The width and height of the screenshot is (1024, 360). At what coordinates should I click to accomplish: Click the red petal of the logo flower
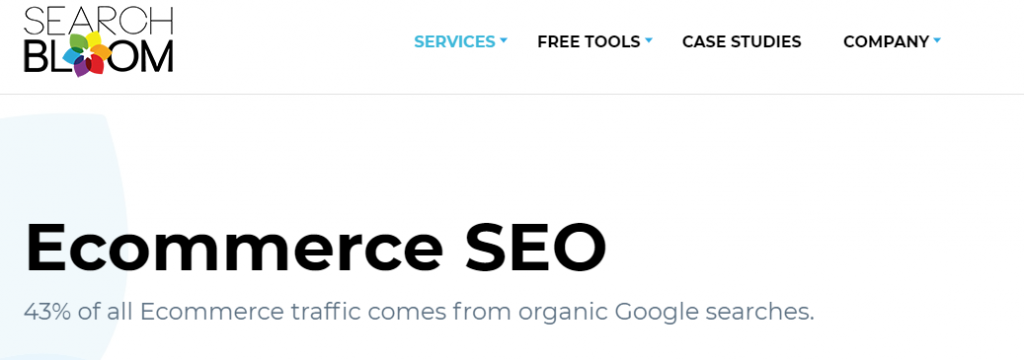click(95, 64)
